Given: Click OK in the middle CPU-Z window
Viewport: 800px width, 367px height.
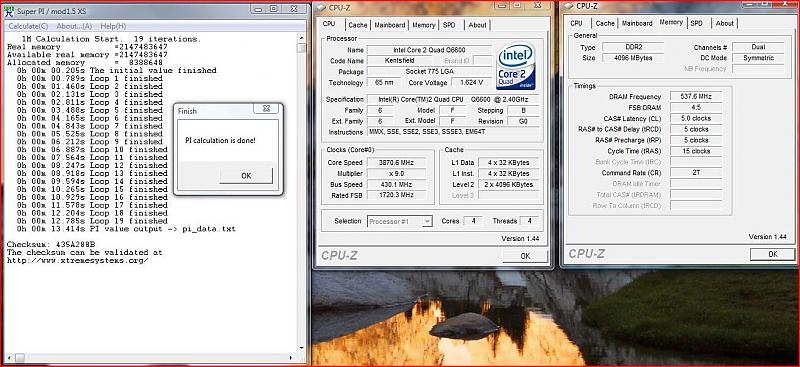Looking at the screenshot, I should [525, 256].
